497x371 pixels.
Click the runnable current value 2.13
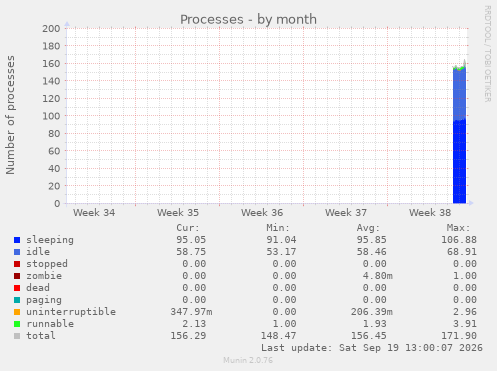pyautogui.click(x=194, y=324)
